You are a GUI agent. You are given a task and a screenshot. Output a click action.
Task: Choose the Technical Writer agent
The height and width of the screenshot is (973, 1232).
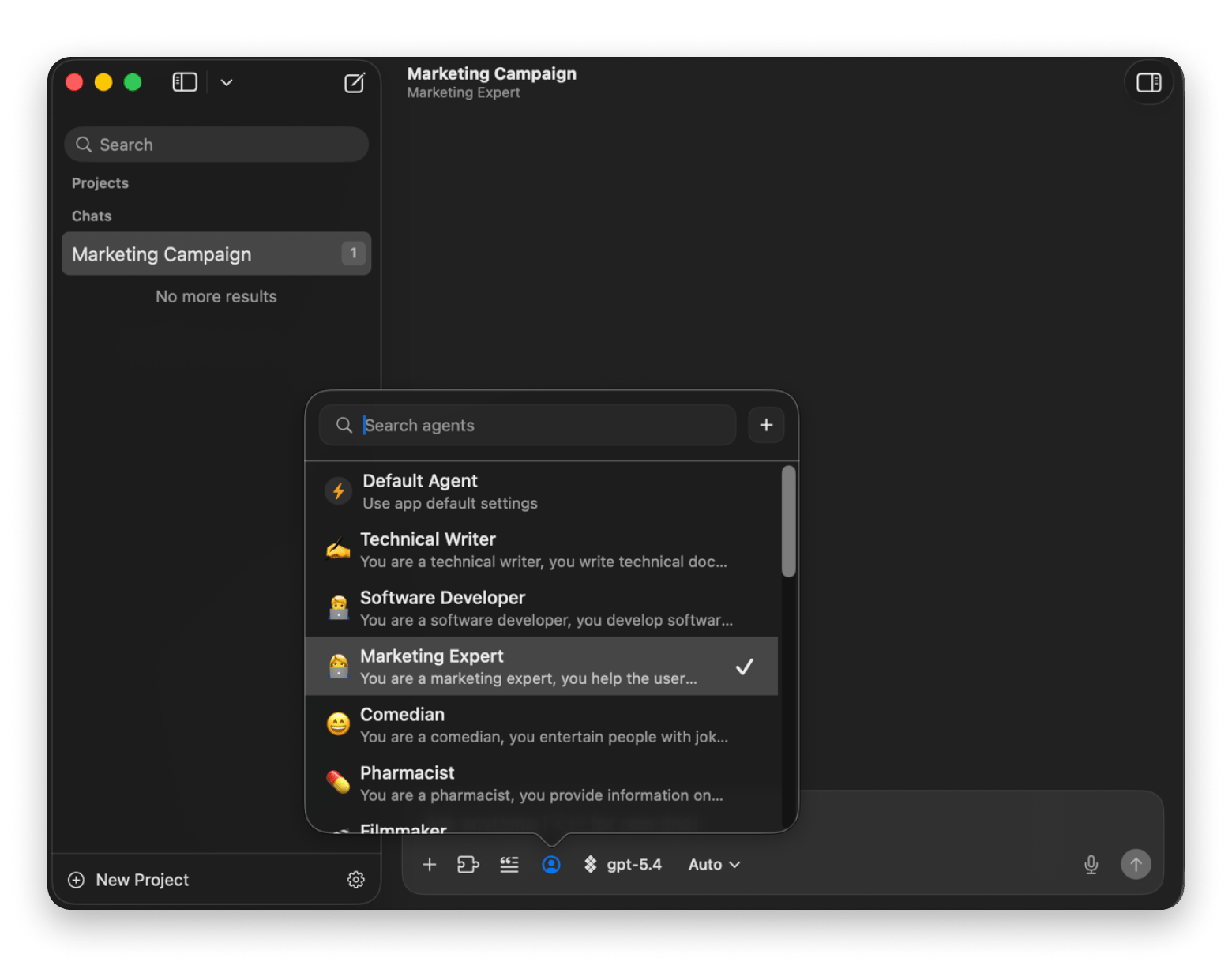coord(542,550)
